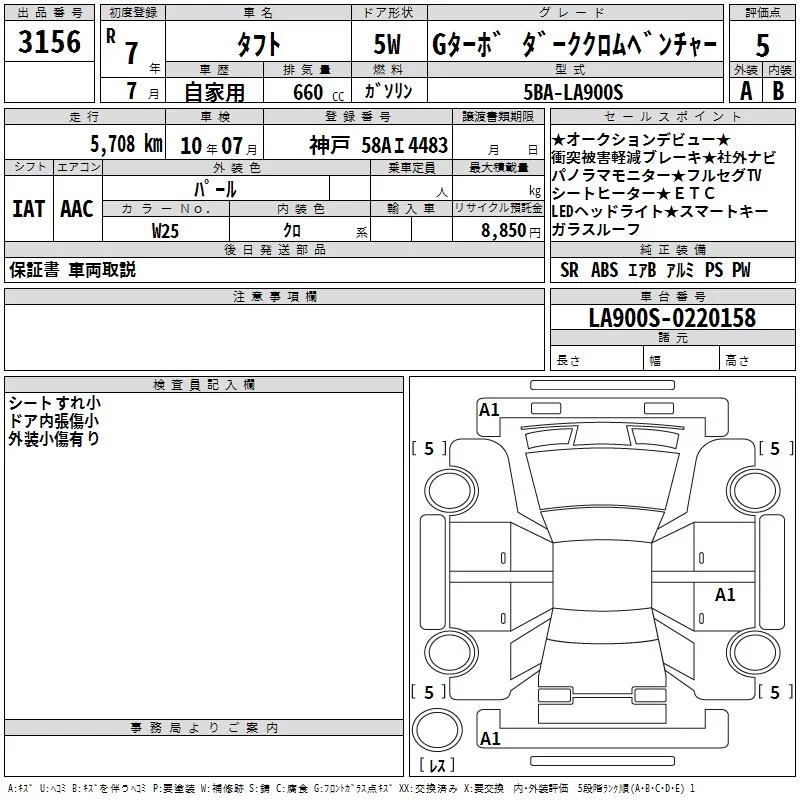The image size is (800, 800).
Task: Click the [レス] spare tire label
Action: 437,765
